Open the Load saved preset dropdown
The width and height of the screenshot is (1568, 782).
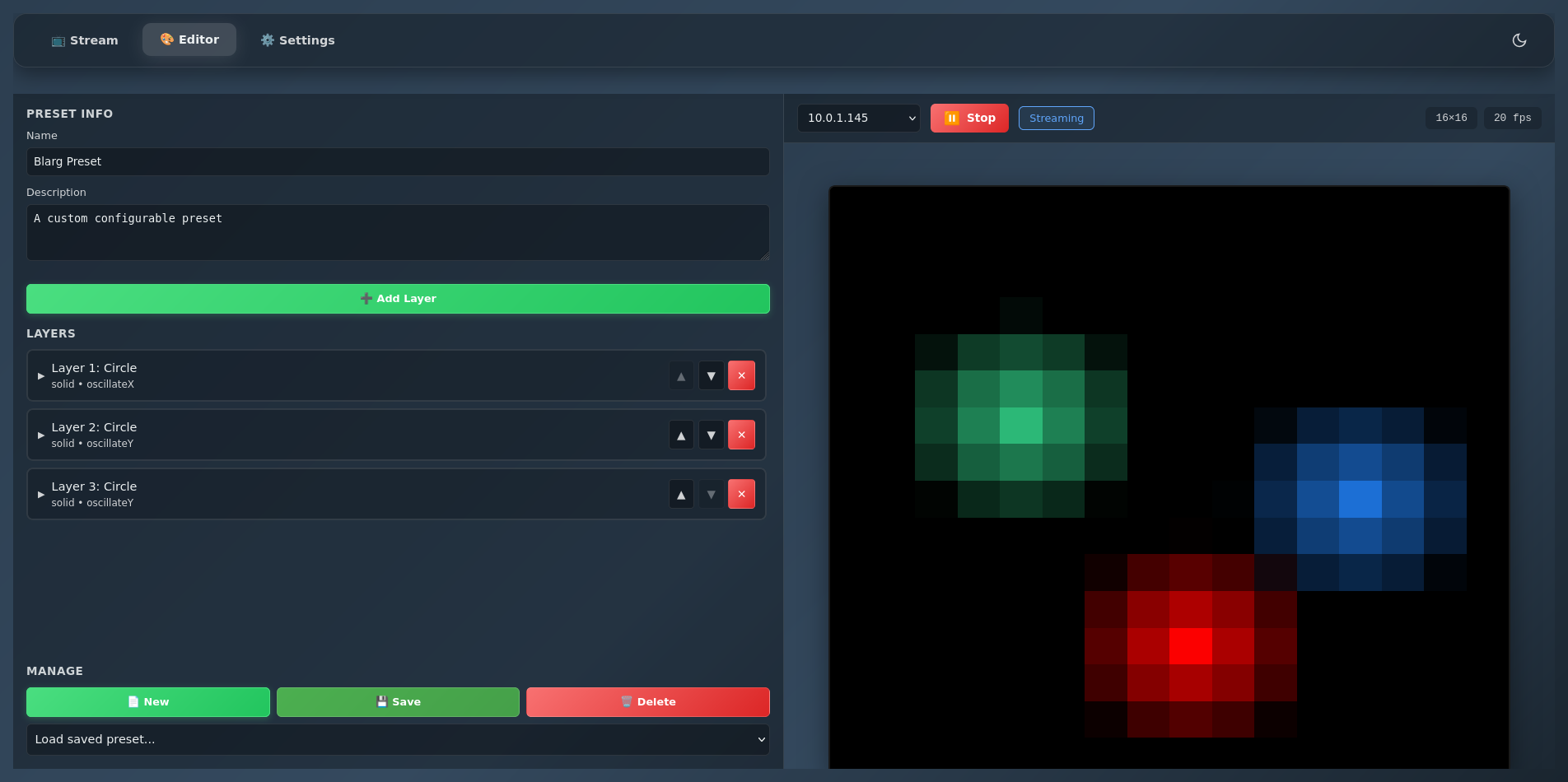click(x=398, y=739)
